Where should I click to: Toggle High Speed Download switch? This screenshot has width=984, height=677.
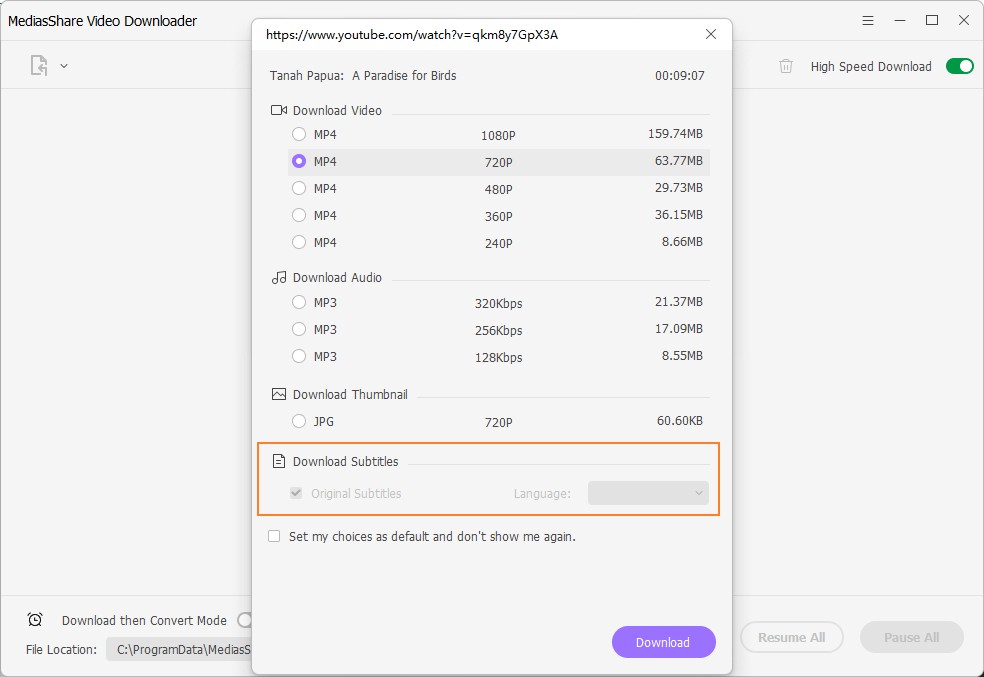[x=959, y=66]
